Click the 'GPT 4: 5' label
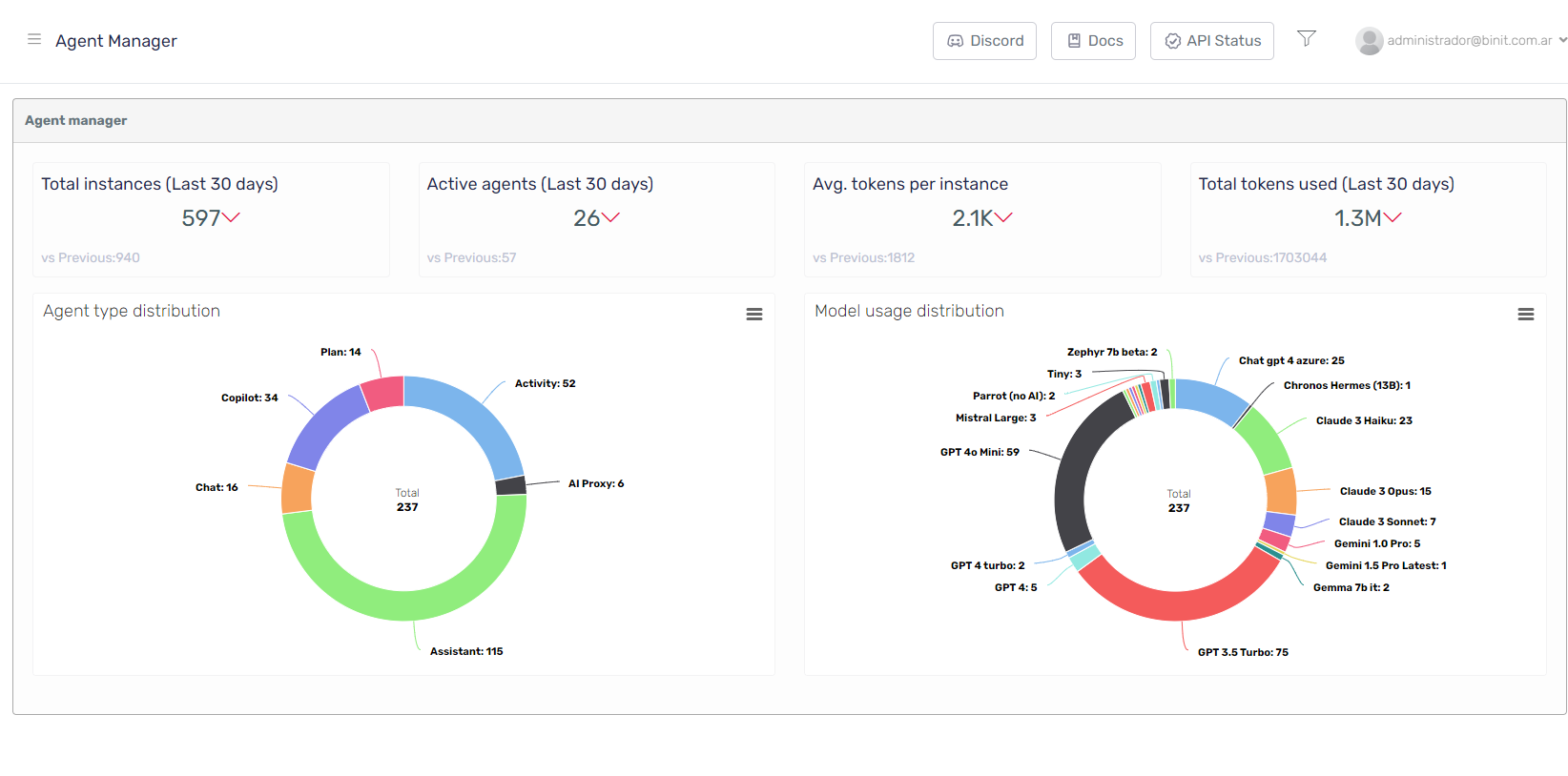Image resolution: width=1568 pixels, height=776 pixels. tap(1016, 588)
